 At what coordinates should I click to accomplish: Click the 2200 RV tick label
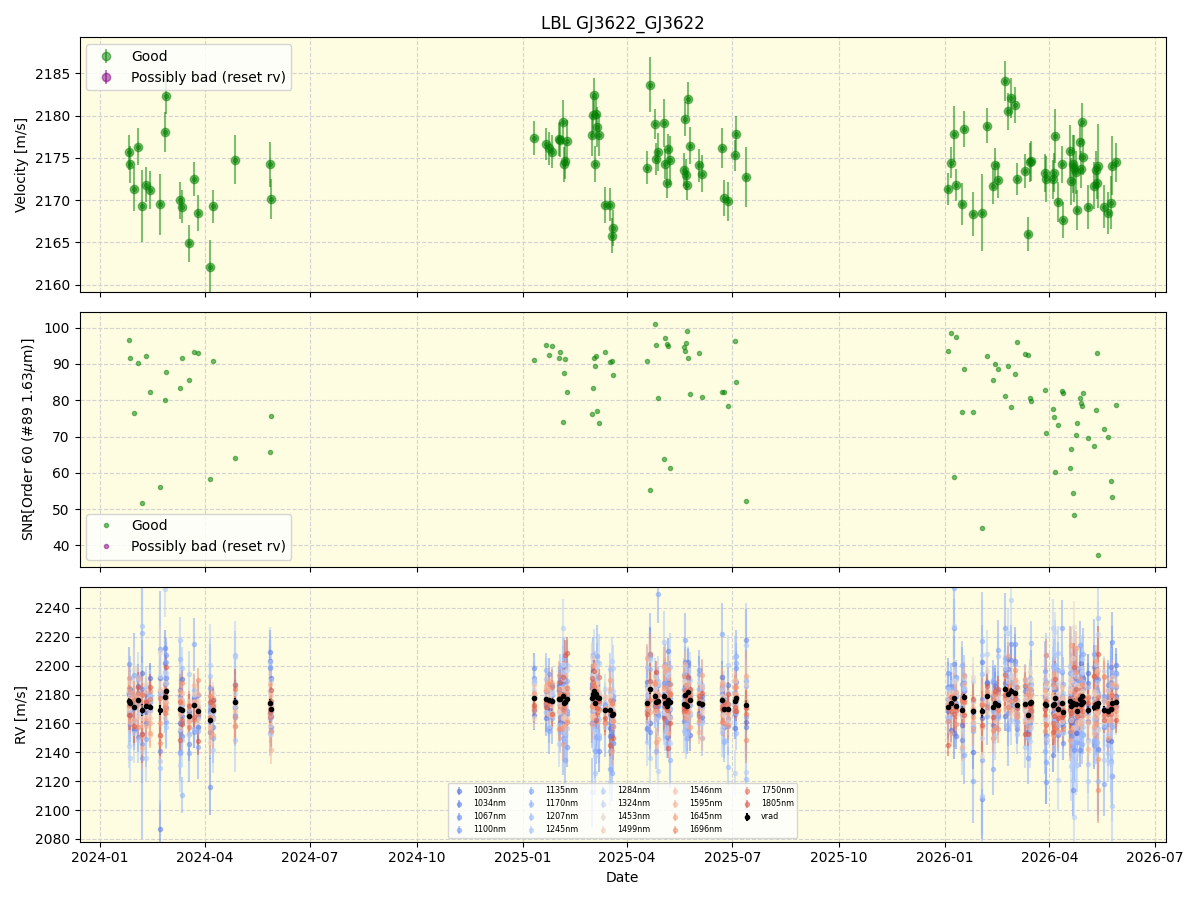coord(55,666)
